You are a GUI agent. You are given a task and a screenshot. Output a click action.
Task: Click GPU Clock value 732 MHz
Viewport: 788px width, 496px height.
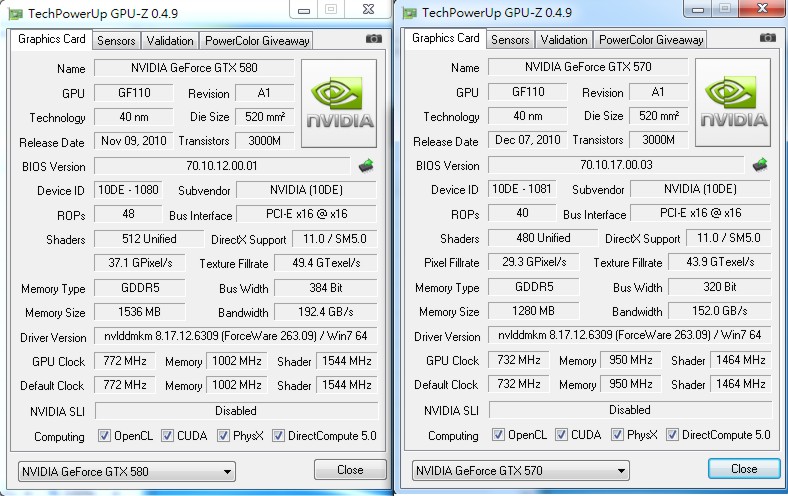coord(519,360)
